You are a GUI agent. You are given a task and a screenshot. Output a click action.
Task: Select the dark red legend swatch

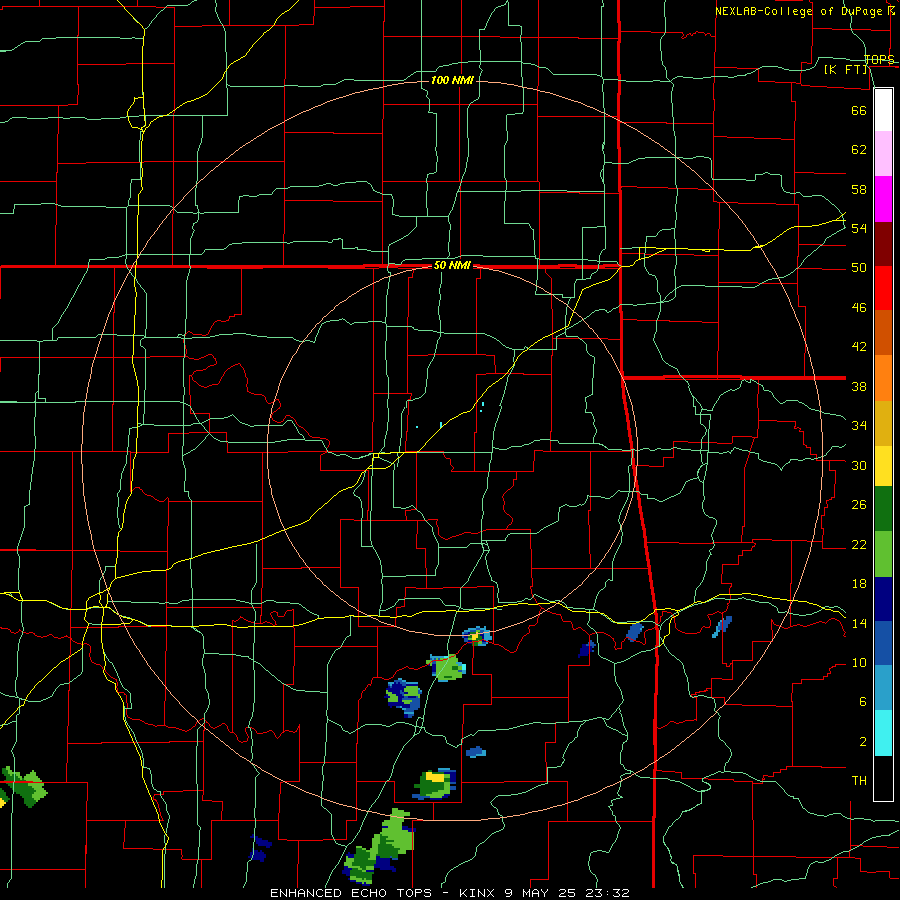coord(883,244)
